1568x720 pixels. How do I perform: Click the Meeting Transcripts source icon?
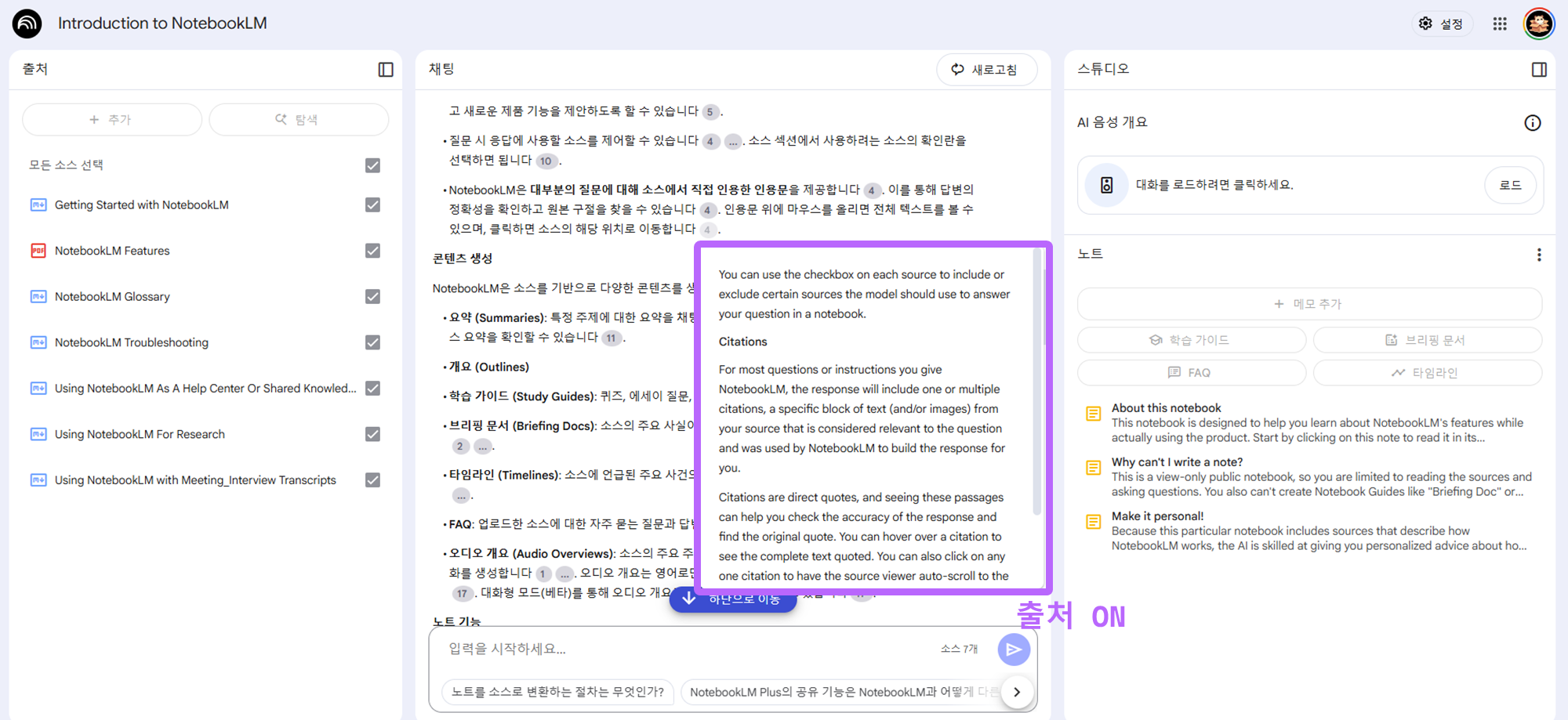click(x=38, y=480)
